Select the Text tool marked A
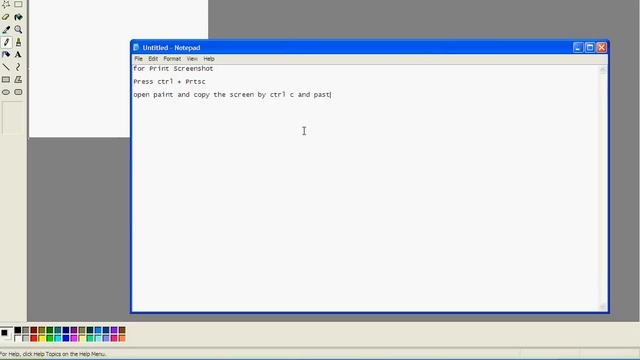 tap(18, 55)
